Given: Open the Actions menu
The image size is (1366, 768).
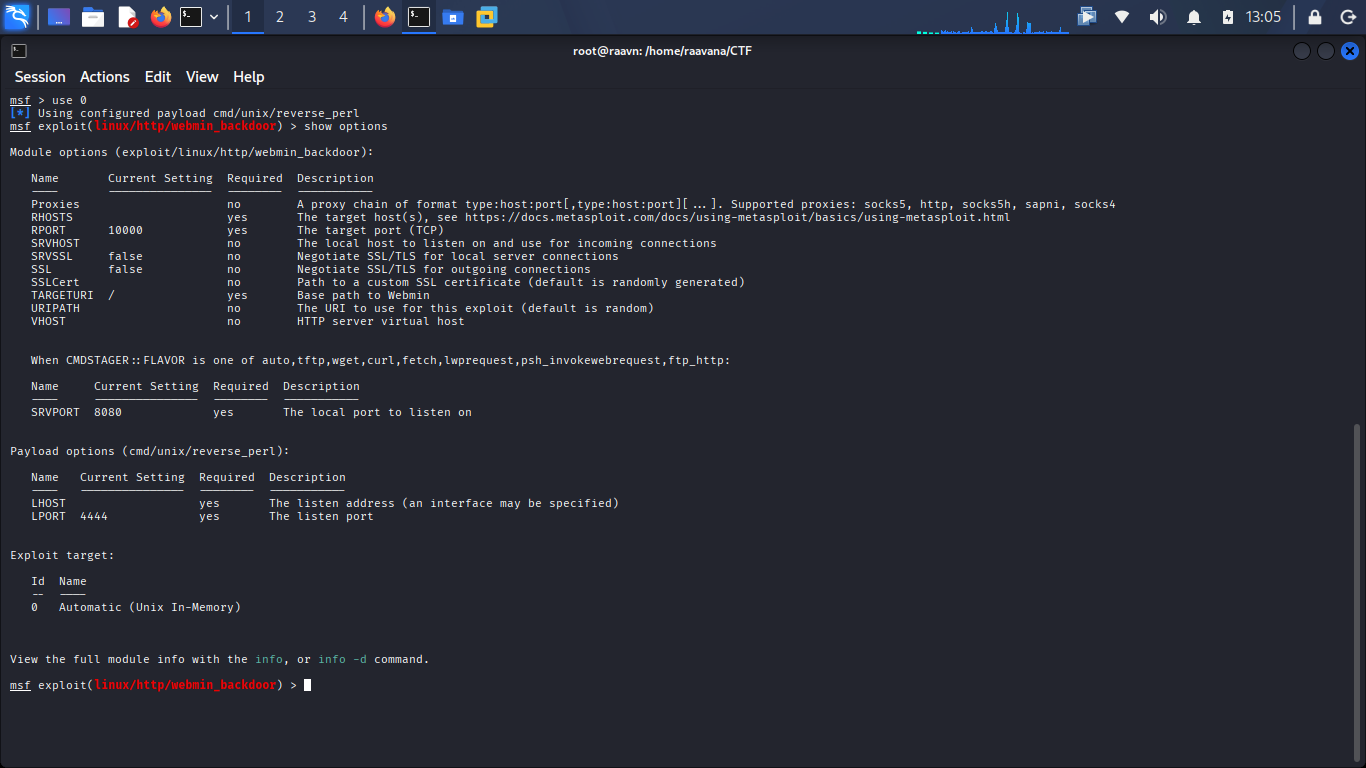Looking at the screenshot, I should click(105, 77).
